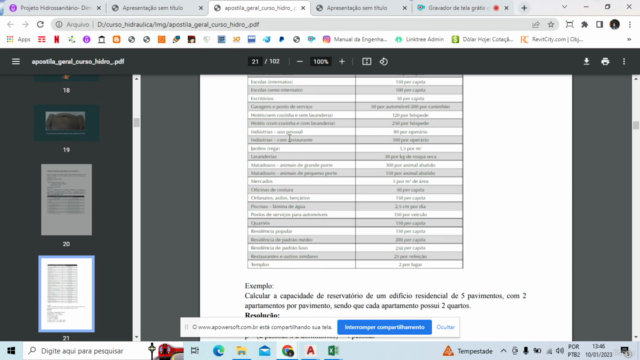Select page 20 thumbnail
This screenshot has width=640, height=360.
[x=66, y=200]
